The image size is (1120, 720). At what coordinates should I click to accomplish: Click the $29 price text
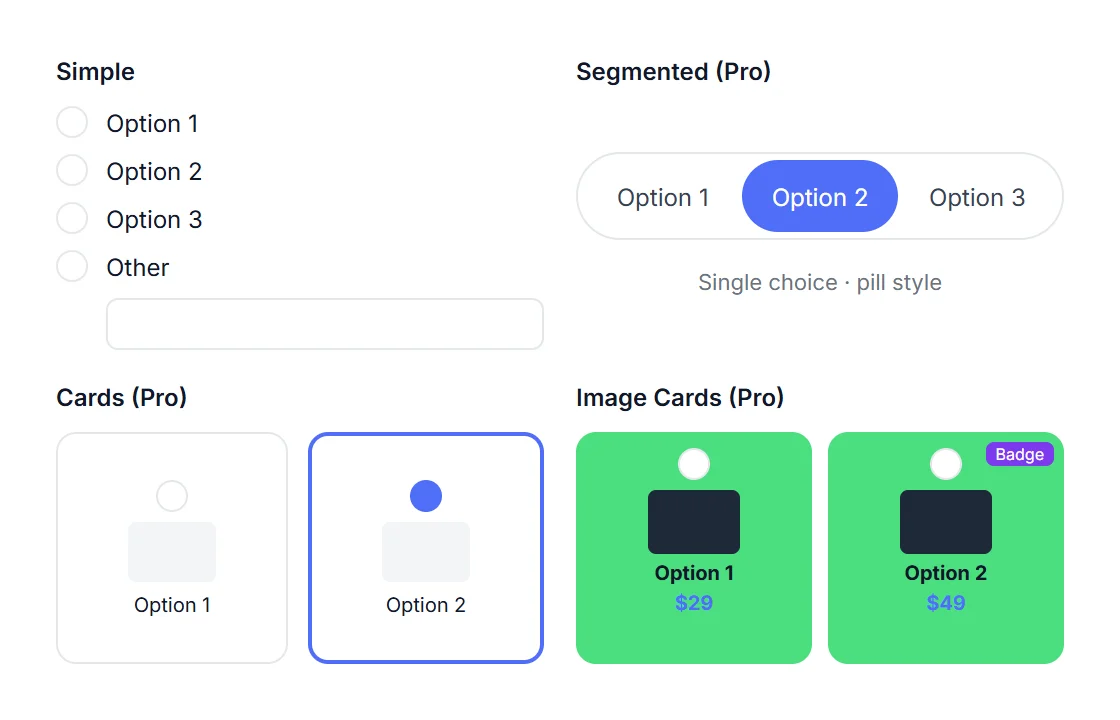point(694,603)
